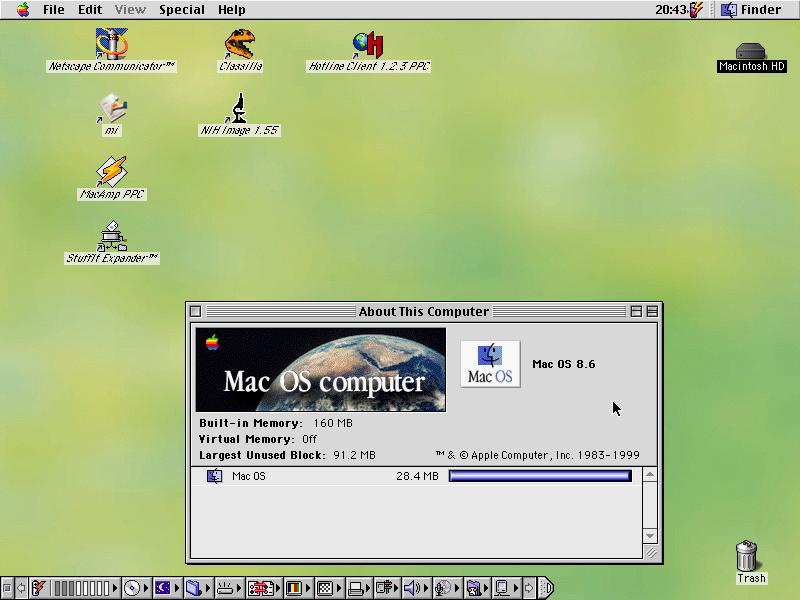Click the MacAmp PPC lightning icon

(x=112, y=171)
